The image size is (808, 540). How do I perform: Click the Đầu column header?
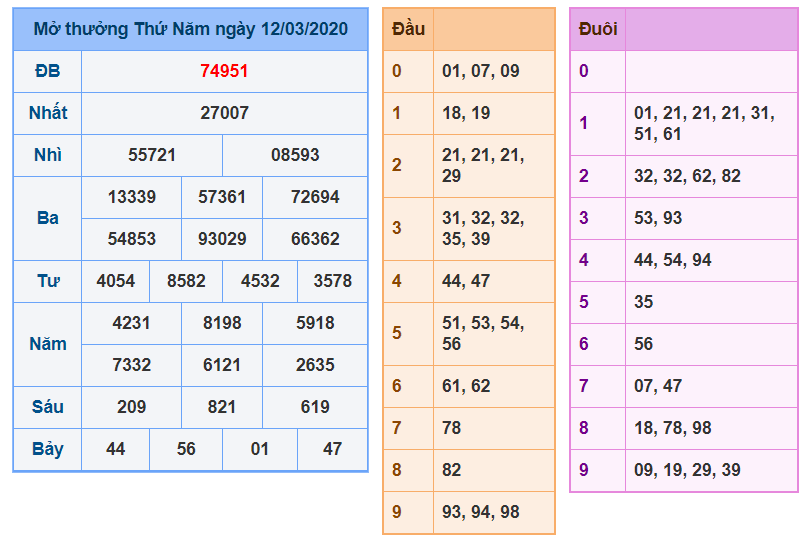[408, 29]
